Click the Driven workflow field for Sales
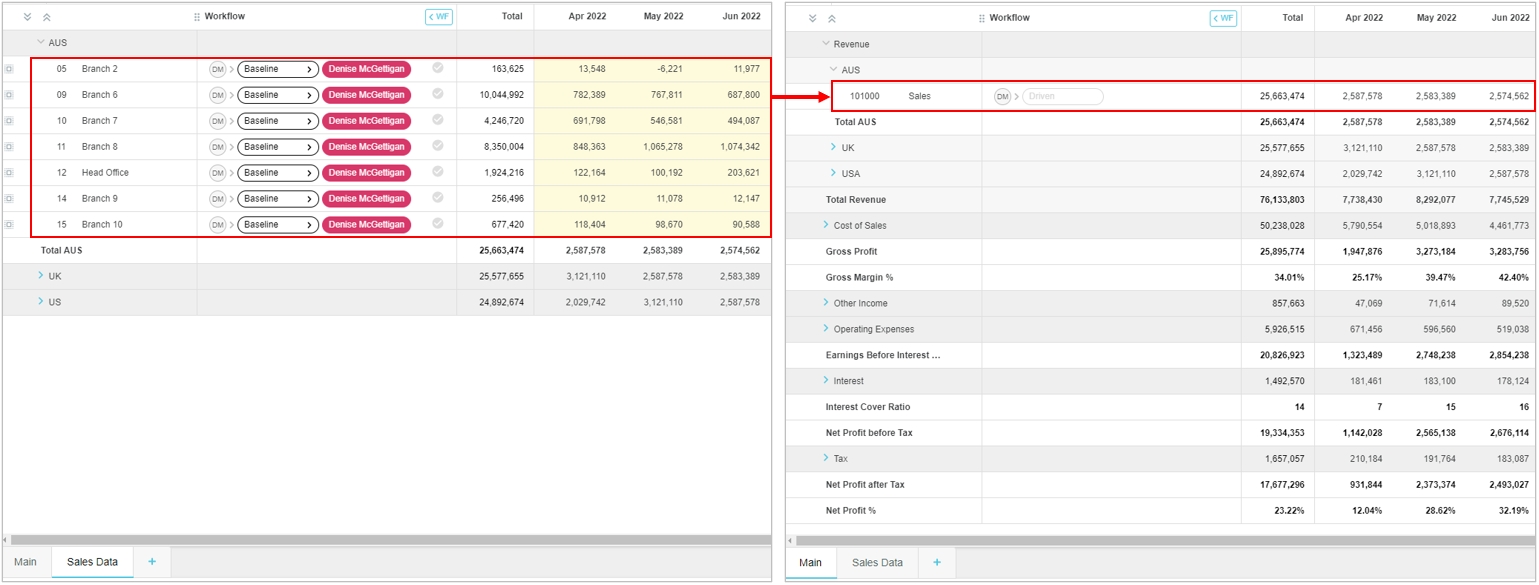The image size is (1539, 585). [1062, 97]
